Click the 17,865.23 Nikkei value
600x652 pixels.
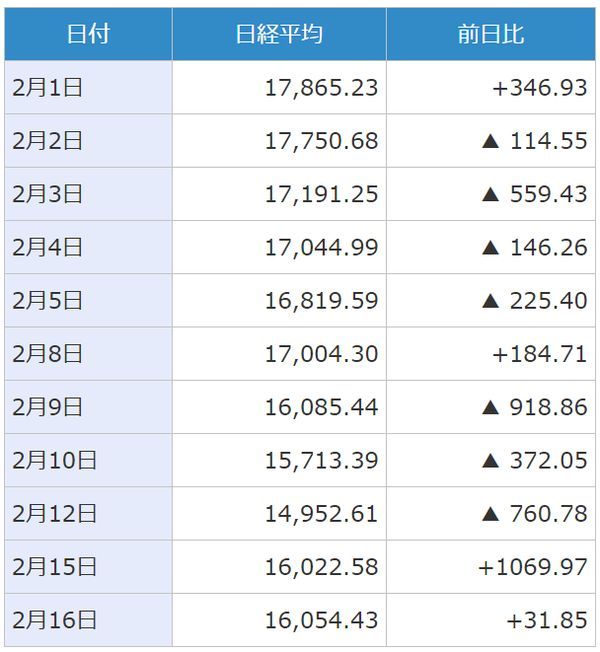click(x=321, y=88)
